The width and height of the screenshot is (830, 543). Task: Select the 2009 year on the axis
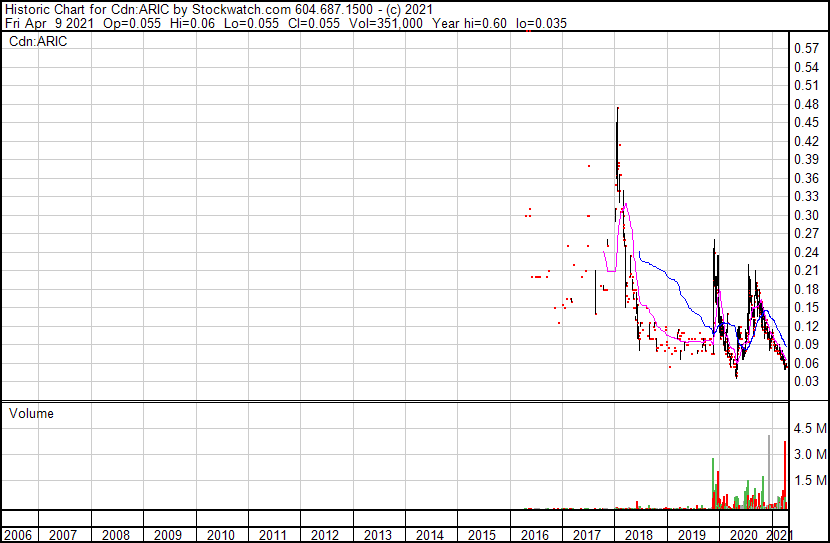pos(168,535)
